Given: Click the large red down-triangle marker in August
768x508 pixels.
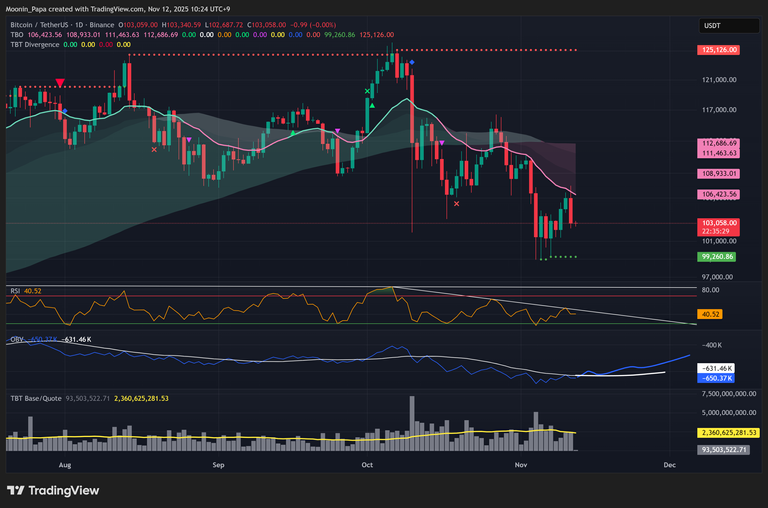Looking at the screenshot, I should [x=61, y=85].
